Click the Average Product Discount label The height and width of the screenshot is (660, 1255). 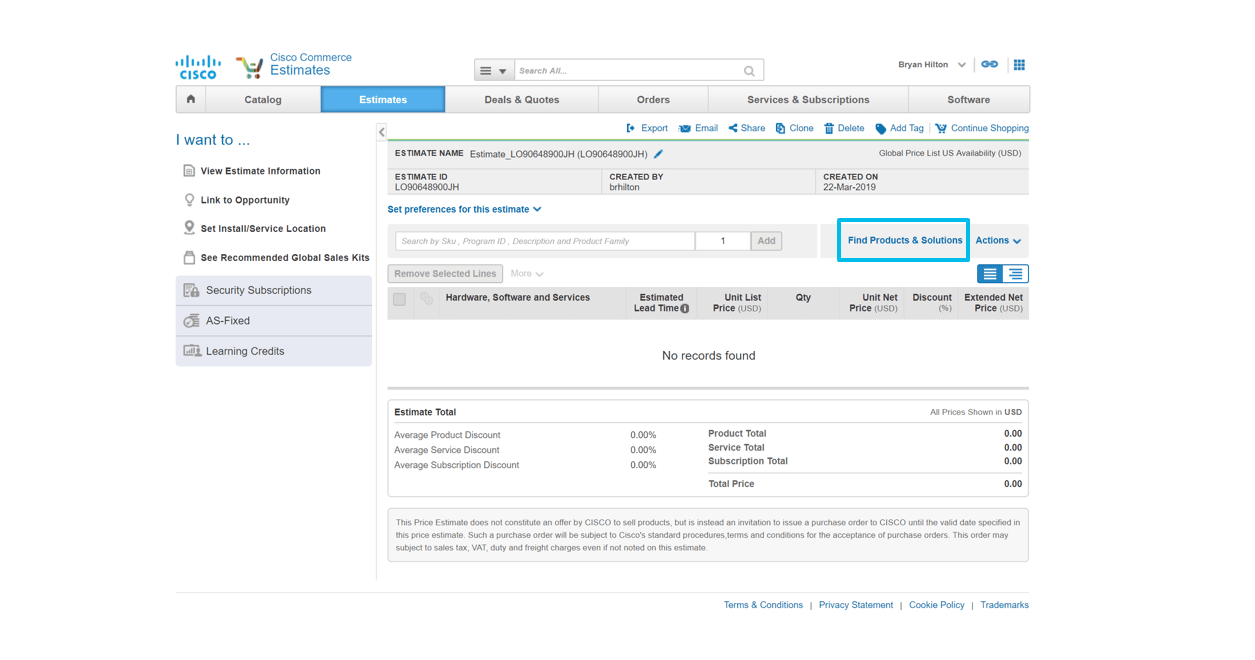(x=447, y=435)
